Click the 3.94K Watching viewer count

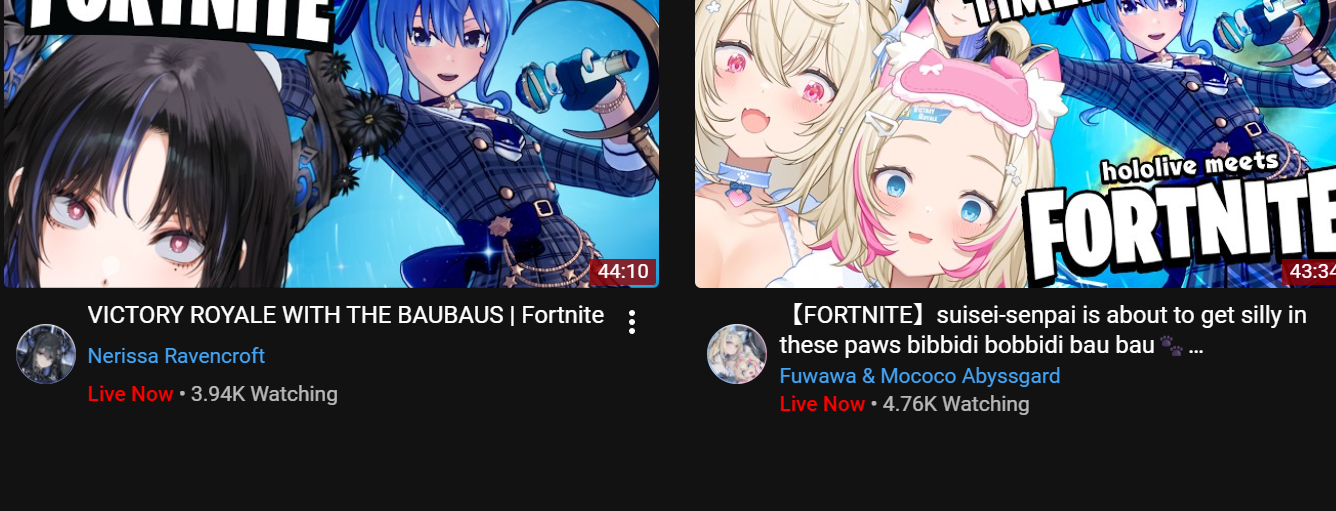coord(264,394)
